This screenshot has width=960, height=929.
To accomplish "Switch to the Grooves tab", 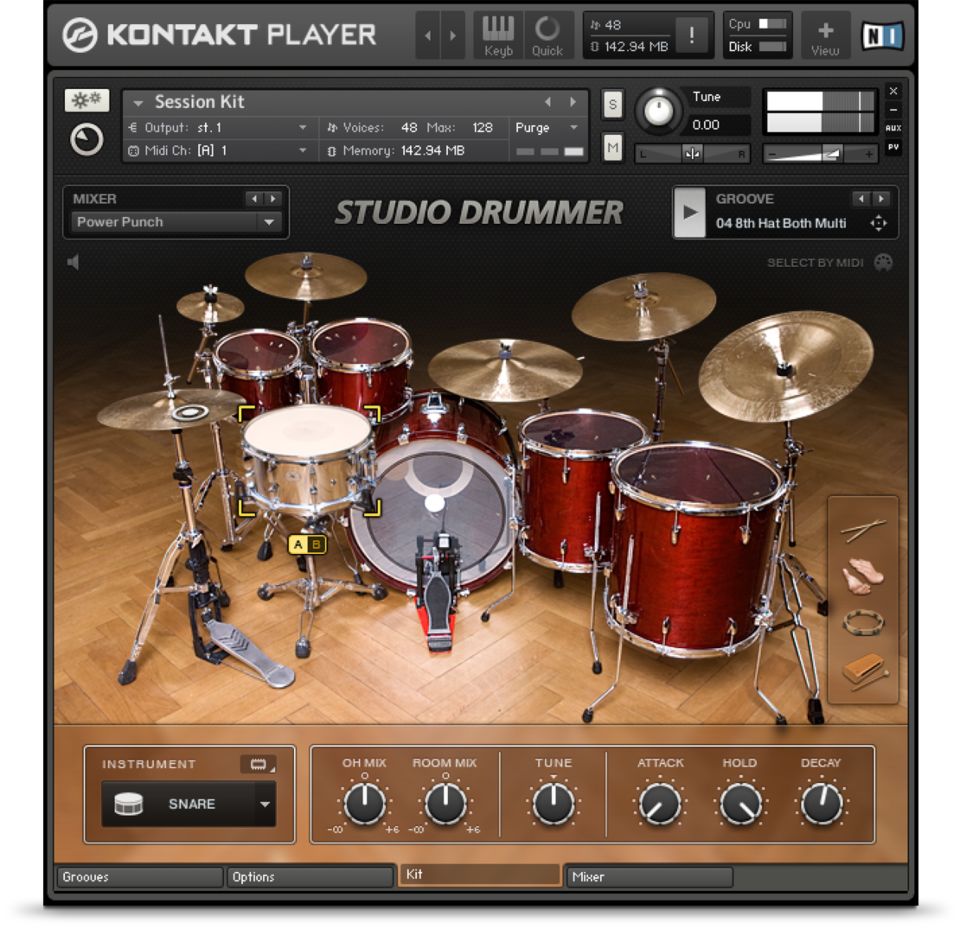I will click(139, 877).
